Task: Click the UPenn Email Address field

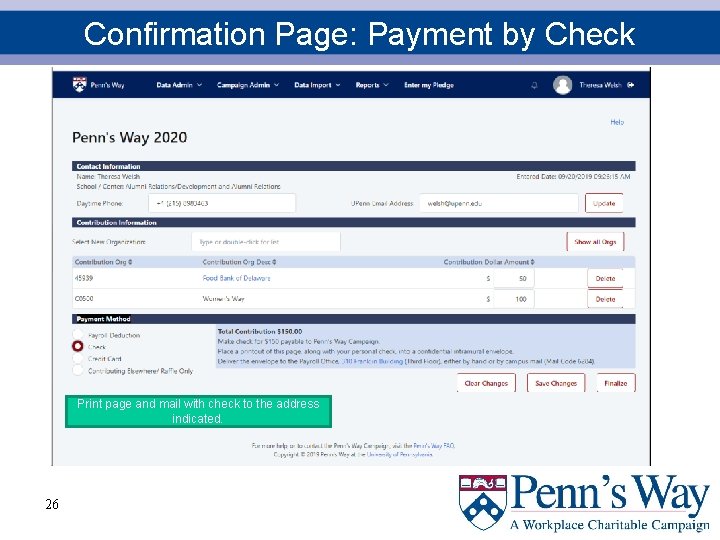Action: click(499, 203)
